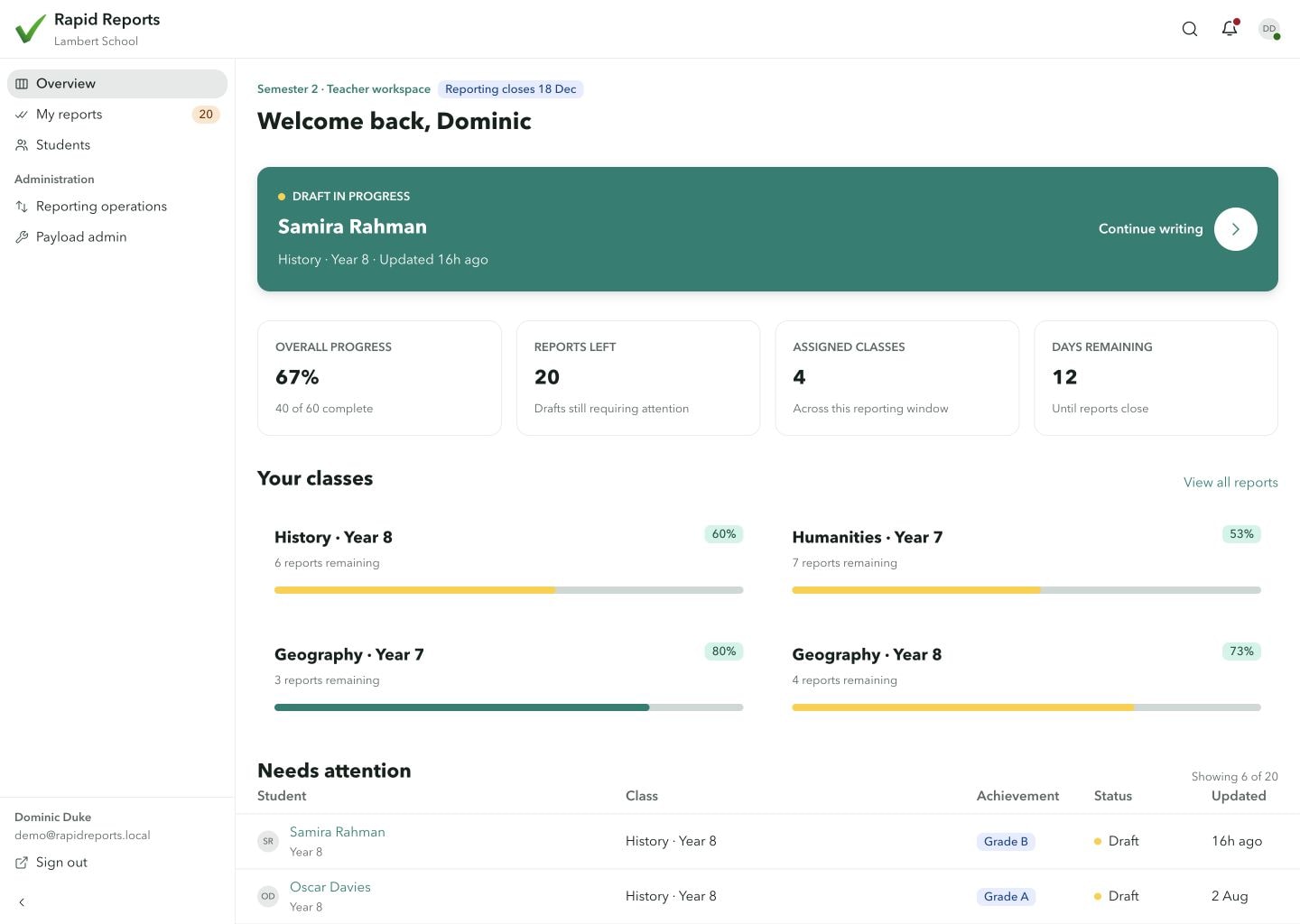
Task: Click Showing 6 of 20 text
Action: [1234, 777]
